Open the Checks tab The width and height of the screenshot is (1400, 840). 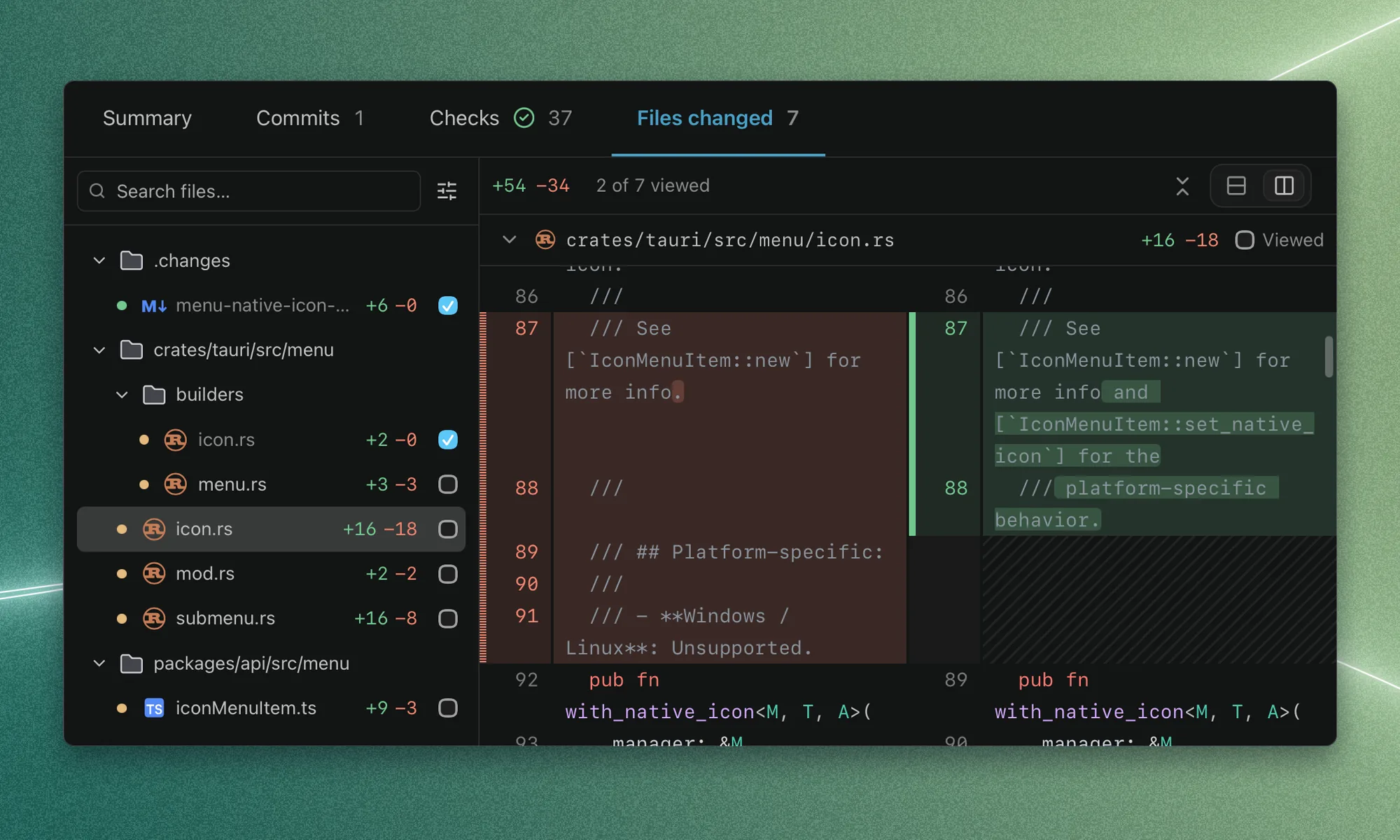pos(500,118)
